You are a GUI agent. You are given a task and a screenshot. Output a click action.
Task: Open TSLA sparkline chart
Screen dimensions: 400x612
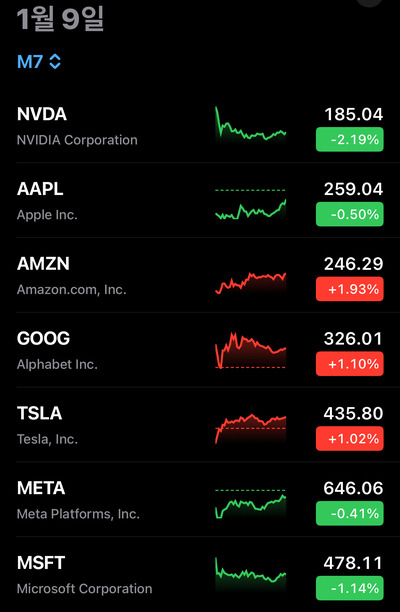click(251, 429)
